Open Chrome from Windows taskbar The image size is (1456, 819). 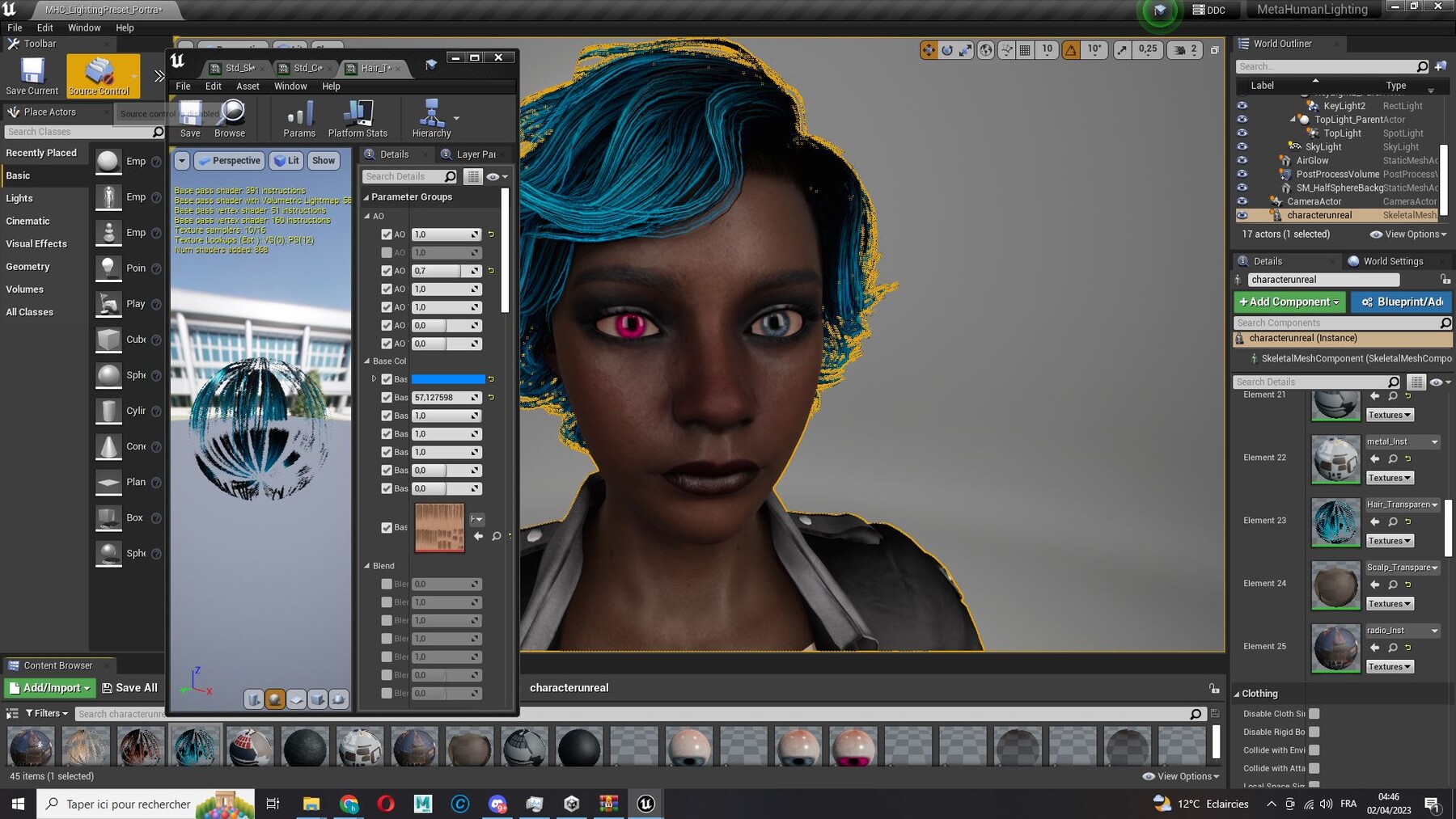click(x=349, y=804)
